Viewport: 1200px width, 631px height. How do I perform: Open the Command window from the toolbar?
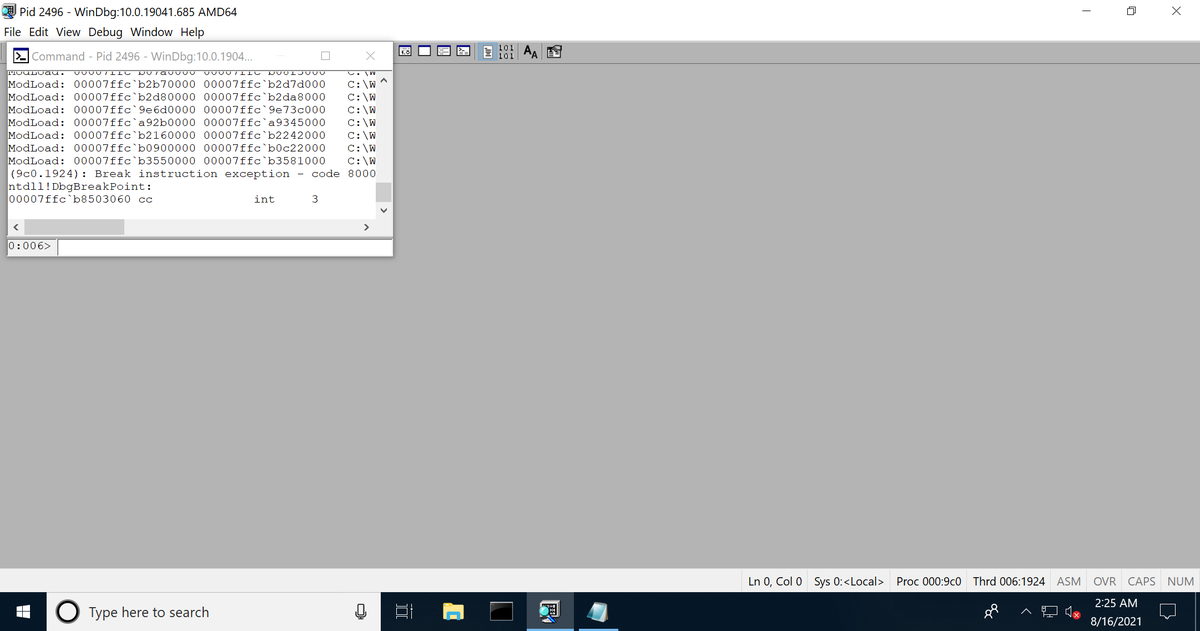pos(462,51)
